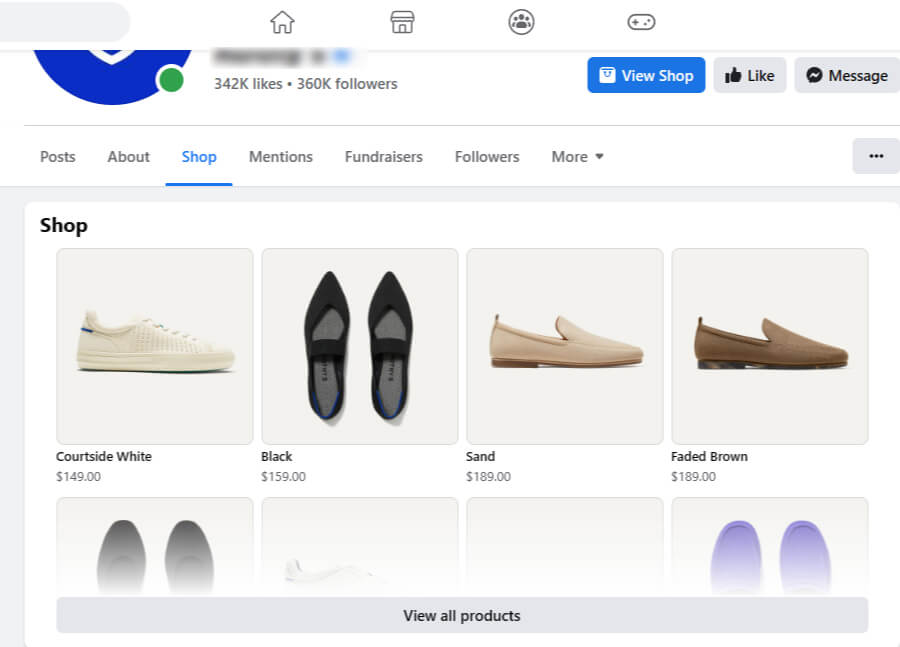
Task: Open the Groups icon in top bar
Action: [x=521, y=22]
